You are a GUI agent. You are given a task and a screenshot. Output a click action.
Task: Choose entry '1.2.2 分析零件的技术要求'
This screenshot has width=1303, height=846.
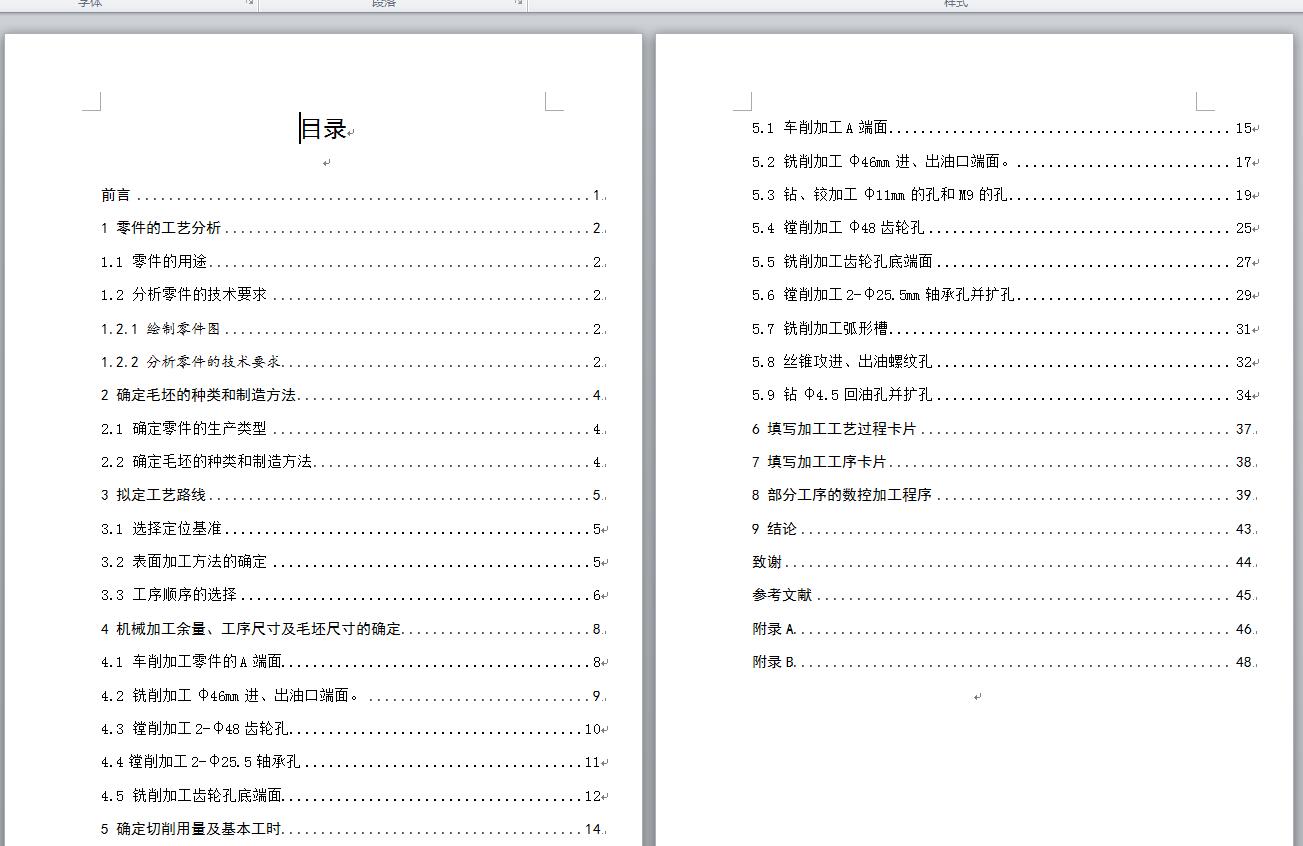tap(353, 362)
